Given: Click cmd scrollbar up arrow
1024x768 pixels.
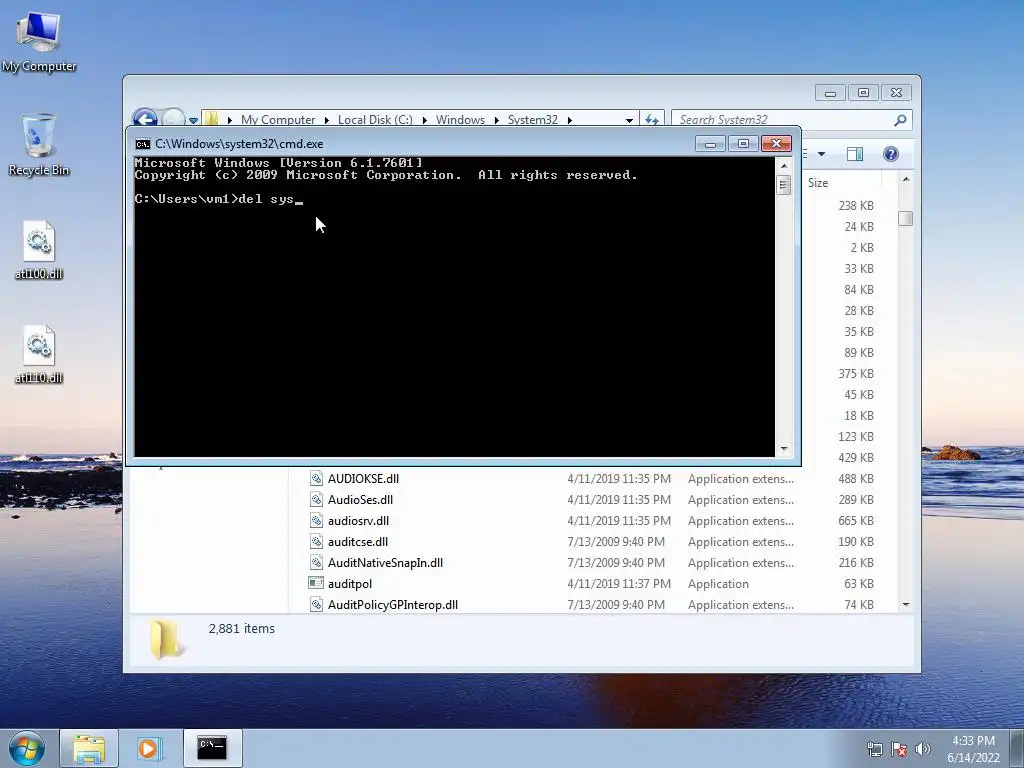Looking at the screenshot, I should (784, 166).
